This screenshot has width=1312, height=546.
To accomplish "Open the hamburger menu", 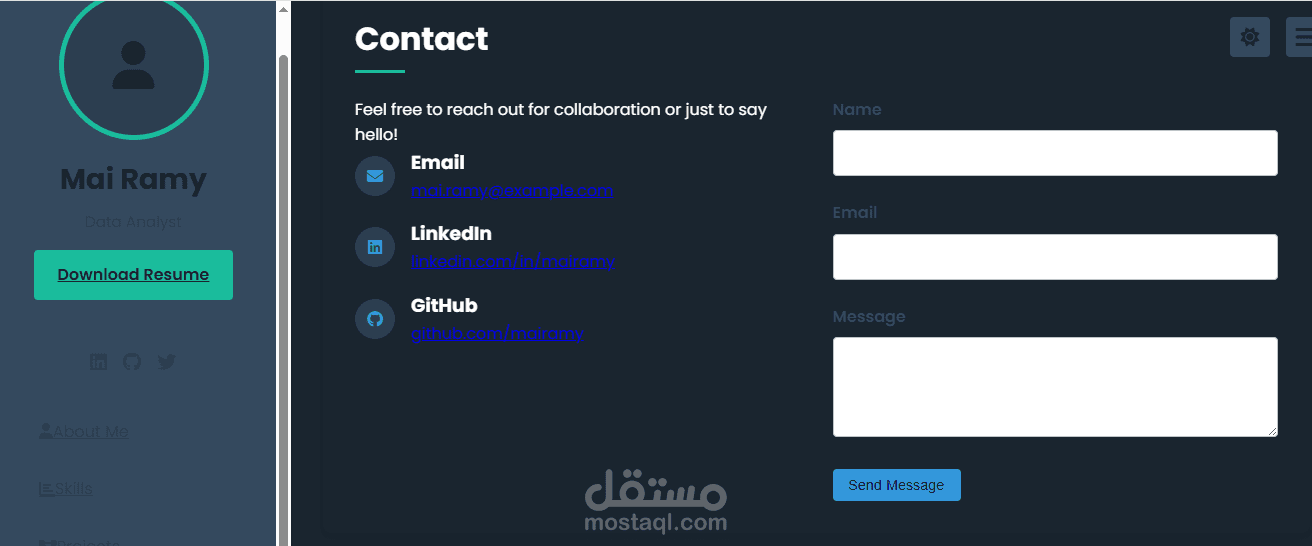I will 1301,37.
